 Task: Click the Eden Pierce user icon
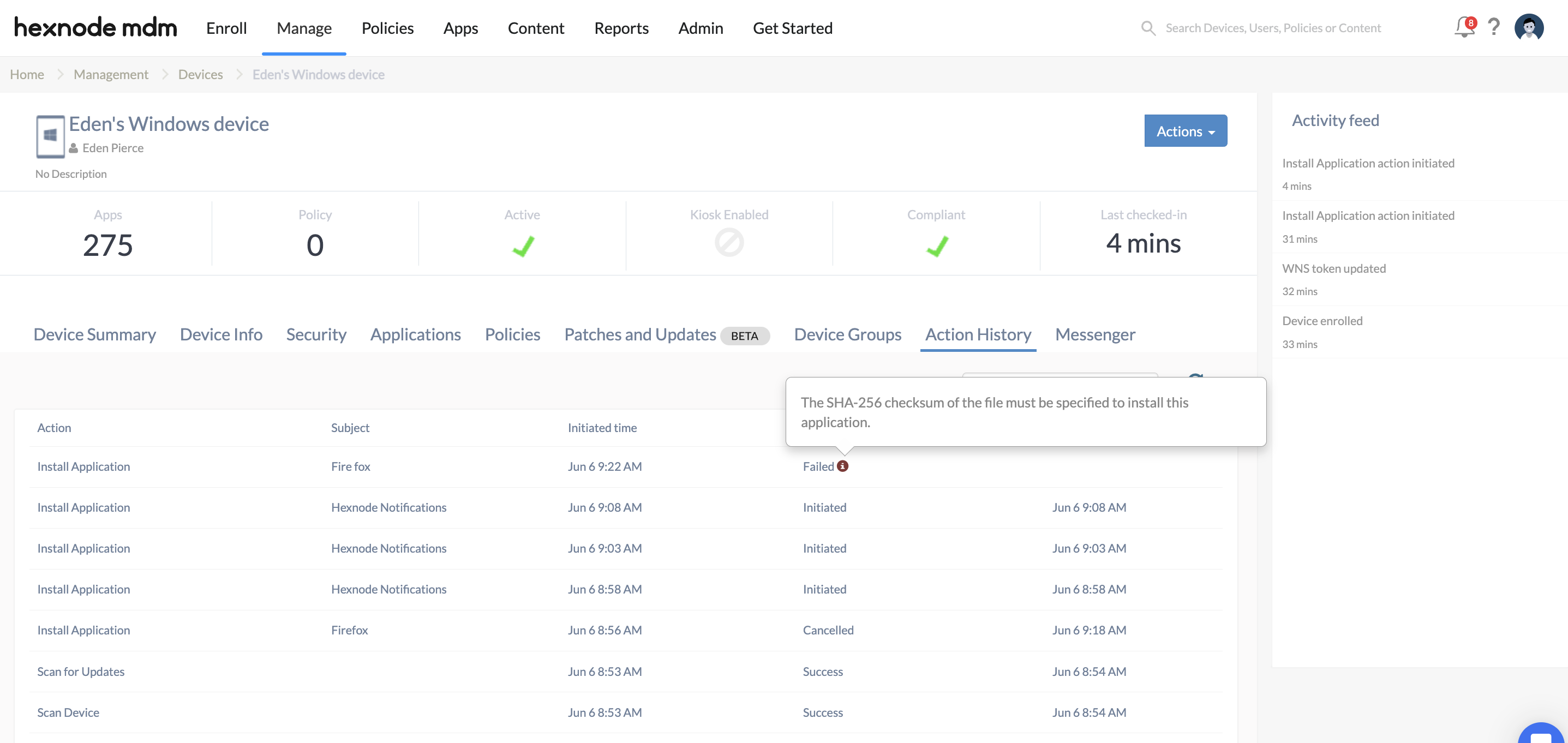click(74, 148)
